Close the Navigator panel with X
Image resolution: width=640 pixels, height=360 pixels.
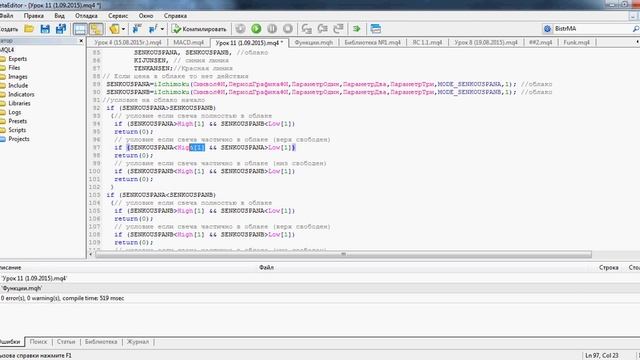click(81, 41)
